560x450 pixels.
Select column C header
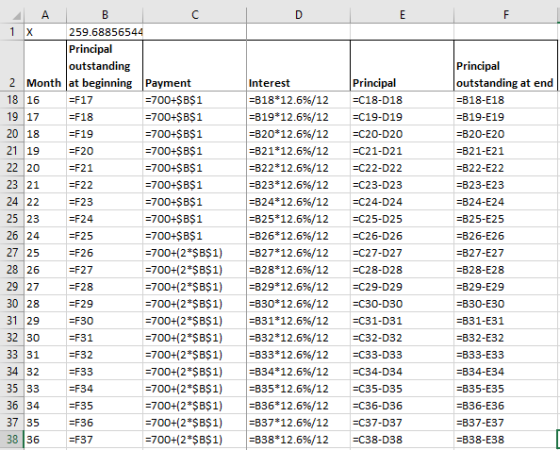195,15
